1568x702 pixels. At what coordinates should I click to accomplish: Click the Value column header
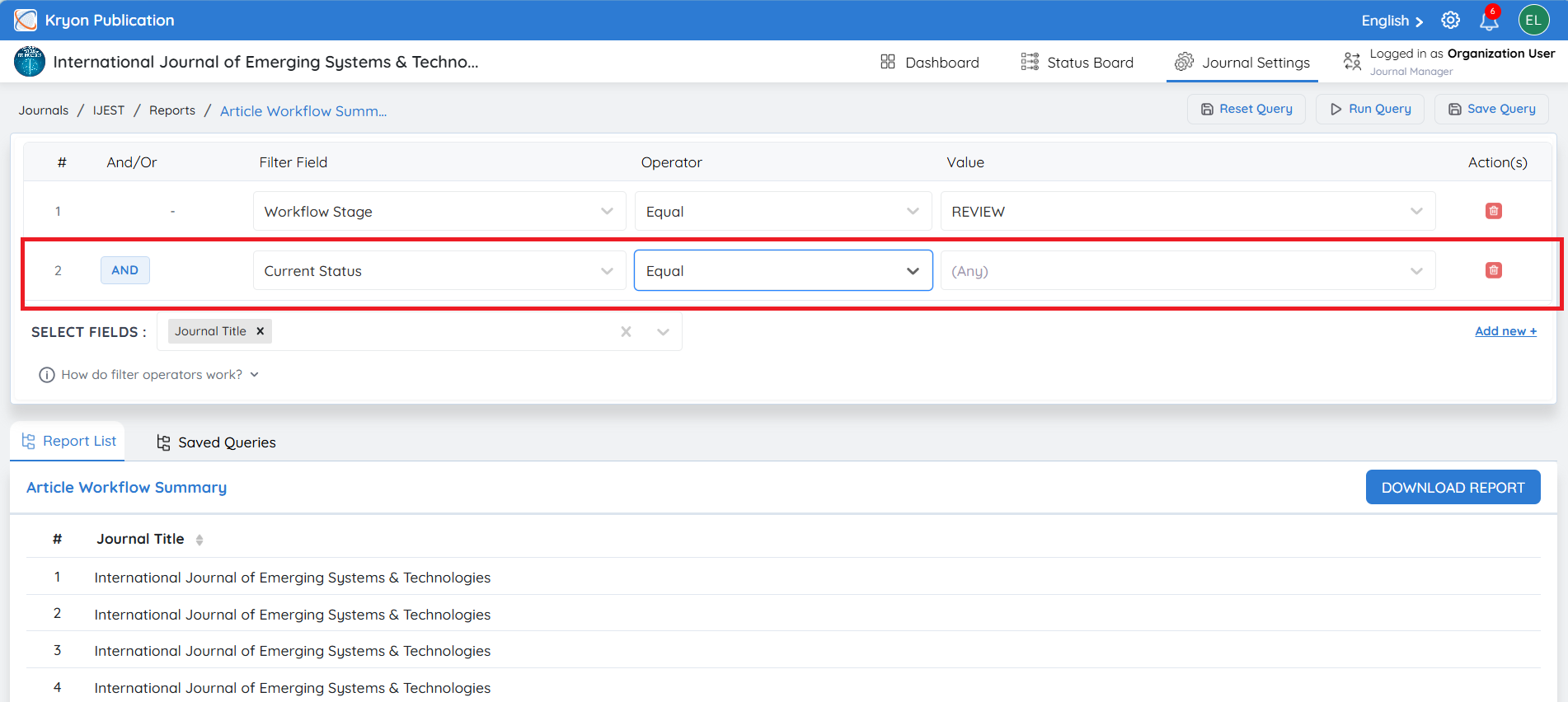pyautogui.click(x=965, y=162)
